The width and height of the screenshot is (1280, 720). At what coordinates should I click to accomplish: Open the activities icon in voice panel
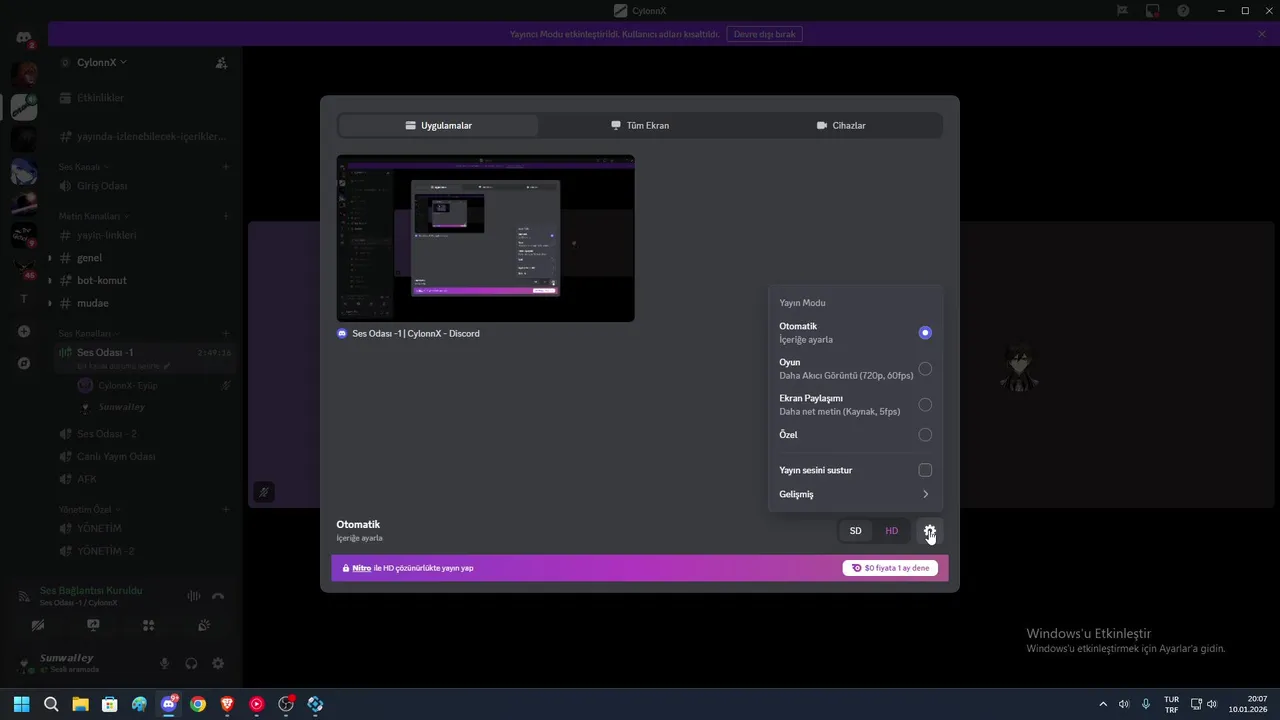pyautogui.click(x=149, y=626)
